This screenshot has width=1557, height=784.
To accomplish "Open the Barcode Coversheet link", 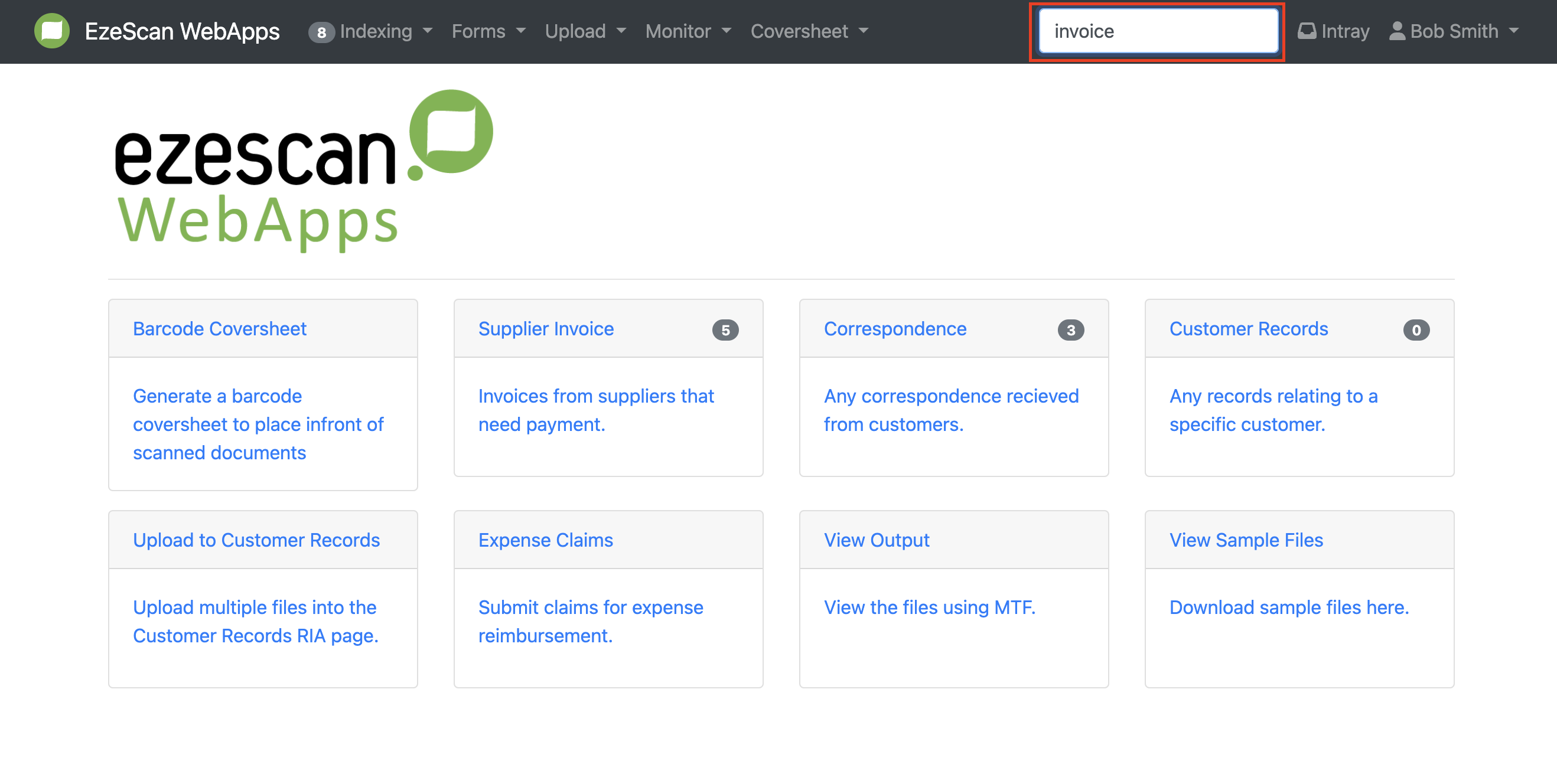I will pos(219,329).
